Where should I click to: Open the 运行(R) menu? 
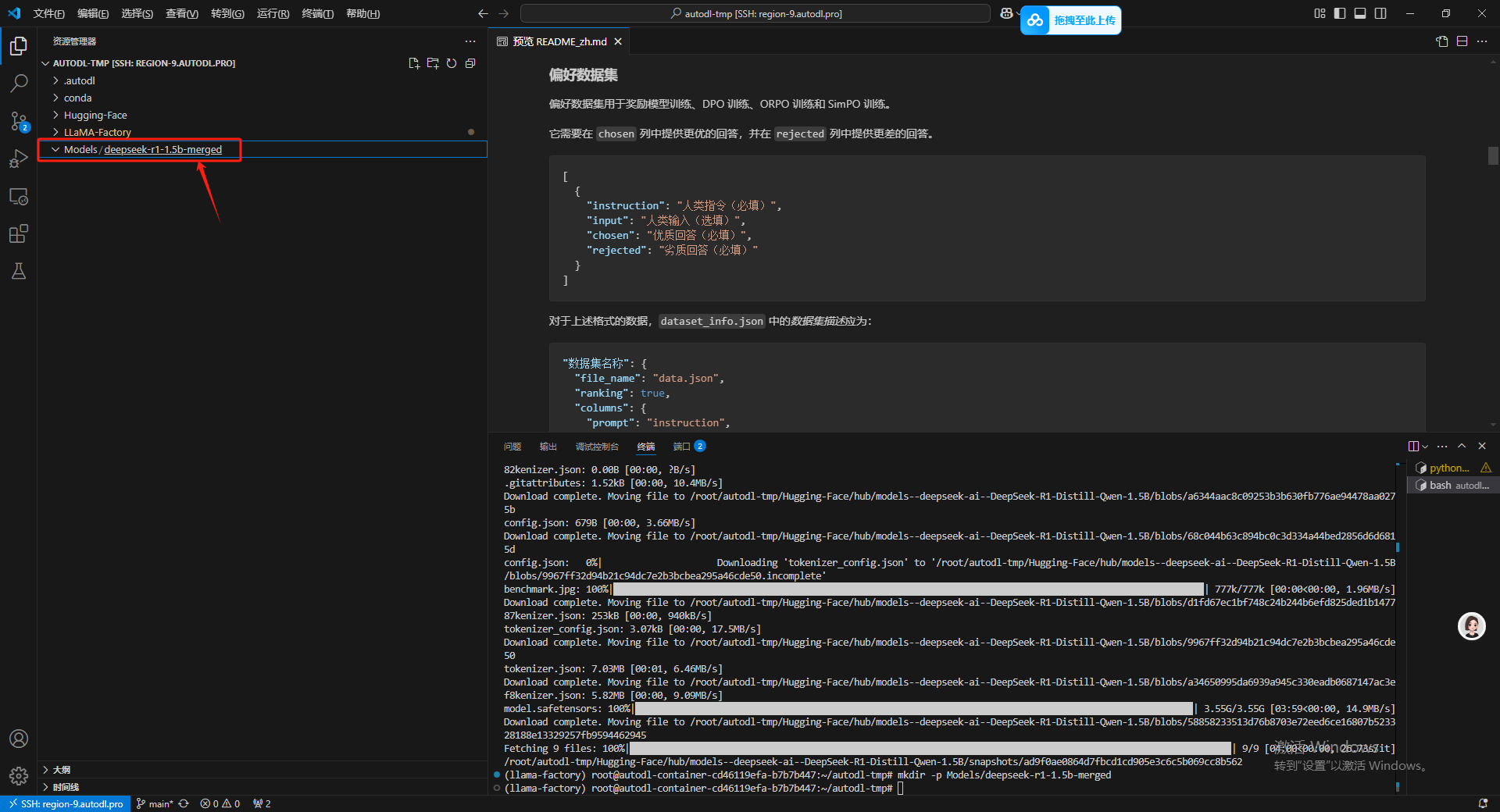point(273,13)
